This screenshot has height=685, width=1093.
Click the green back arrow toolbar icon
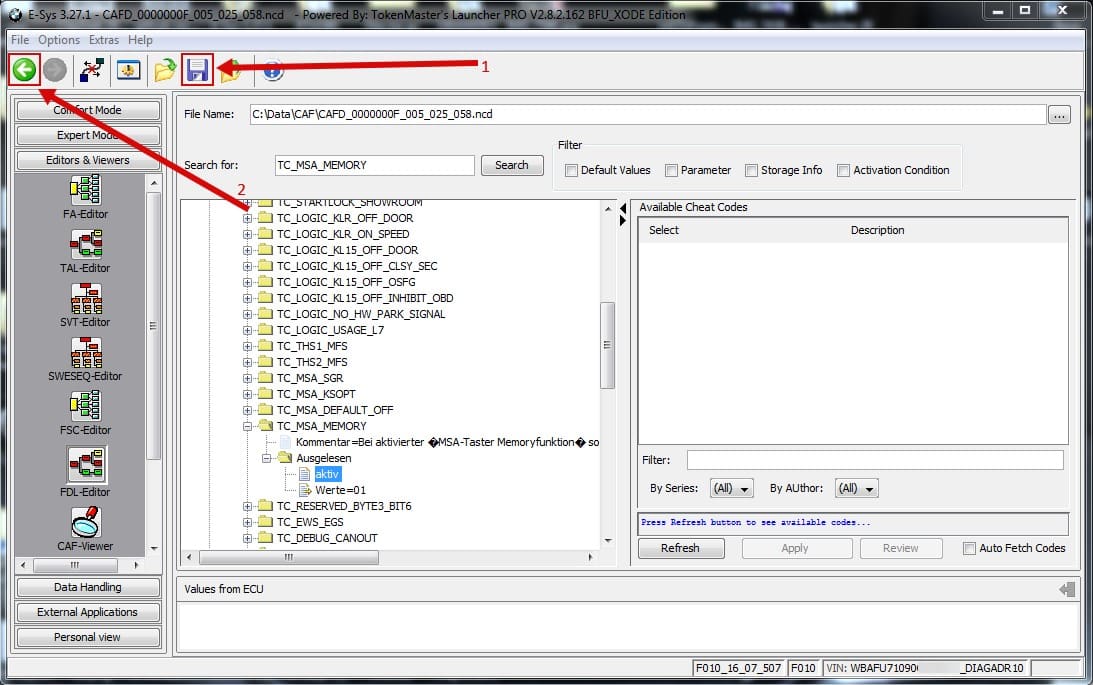coord(24,70)
